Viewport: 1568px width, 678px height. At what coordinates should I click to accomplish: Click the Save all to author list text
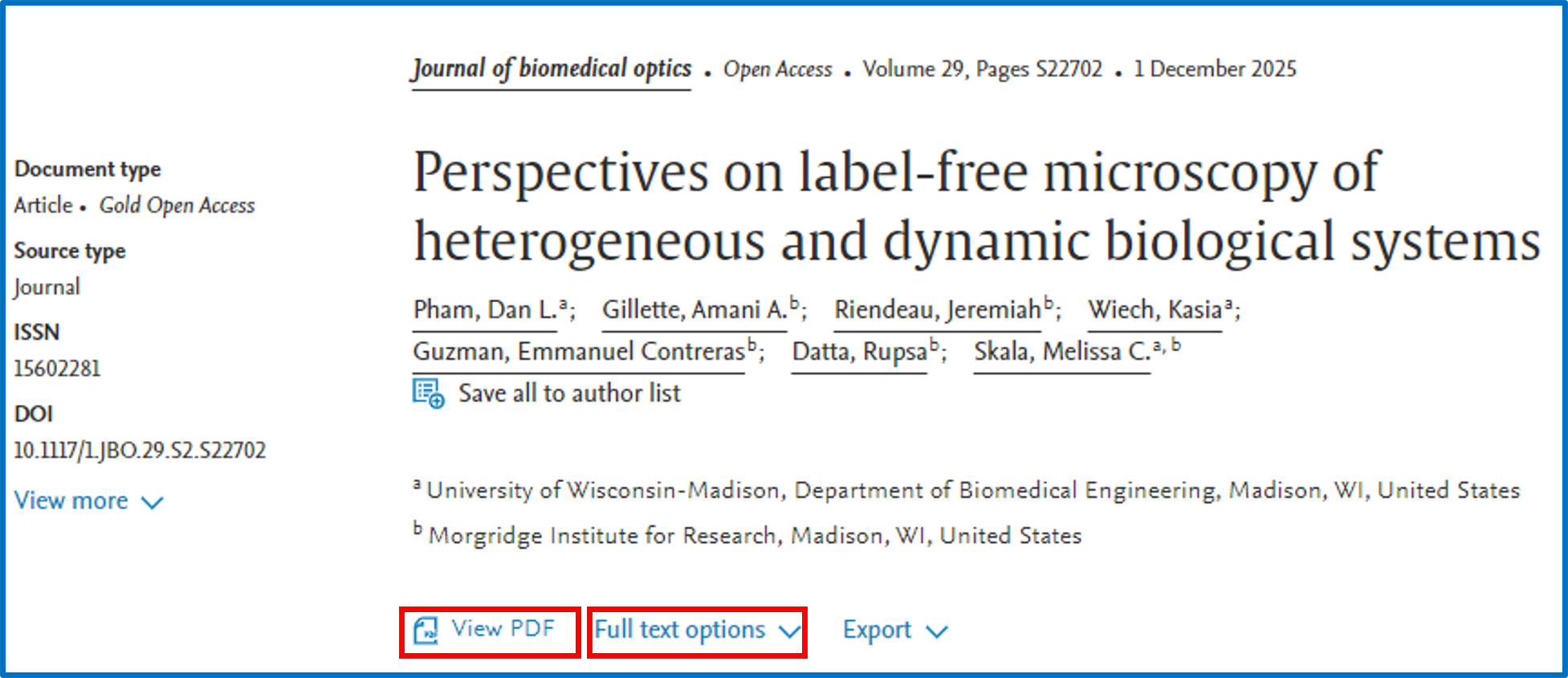(569, 394)
